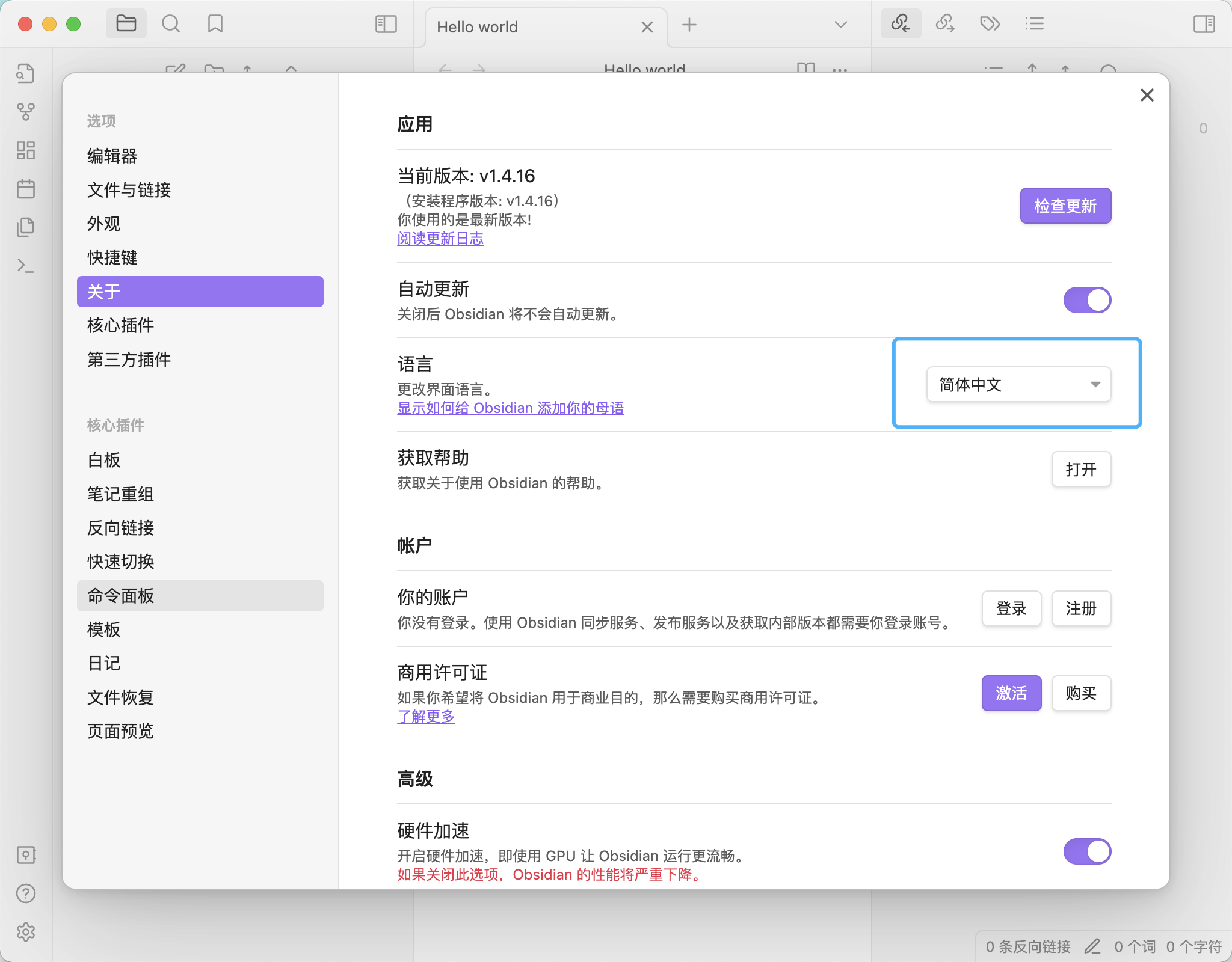The height and width of the screenshot is (962, 1232).
Task: Open the outline list icon
Action: pyautogui.click(x=1034, y=24)
